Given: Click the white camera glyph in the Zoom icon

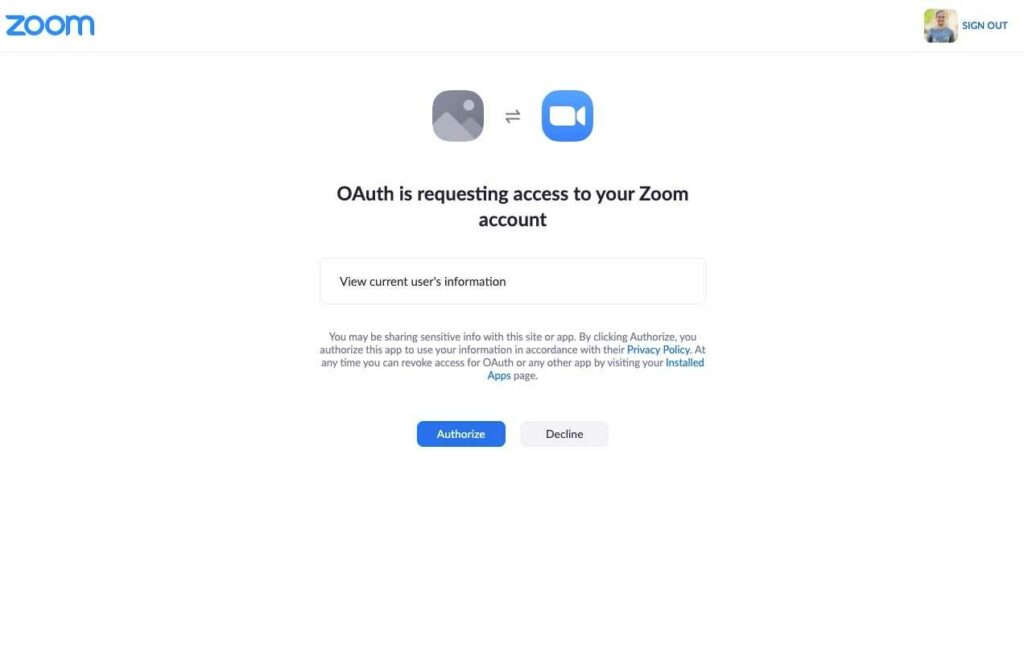Looking at the screenshot, I should (x=567, y=116).
